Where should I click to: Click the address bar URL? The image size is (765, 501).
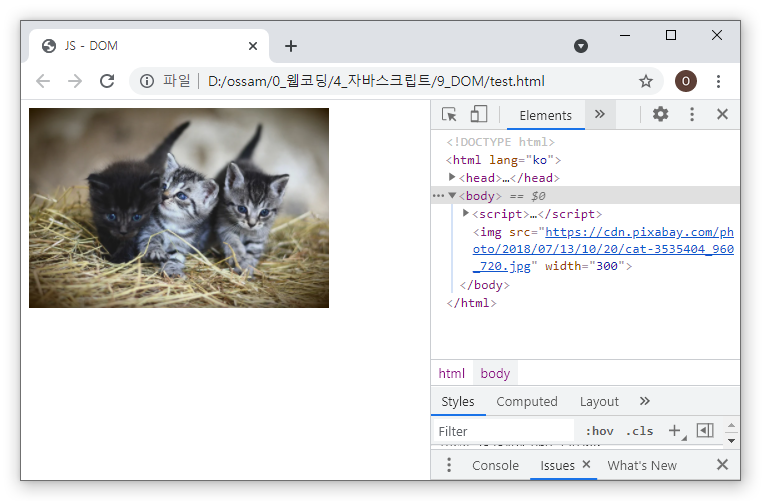pos(376,81)
